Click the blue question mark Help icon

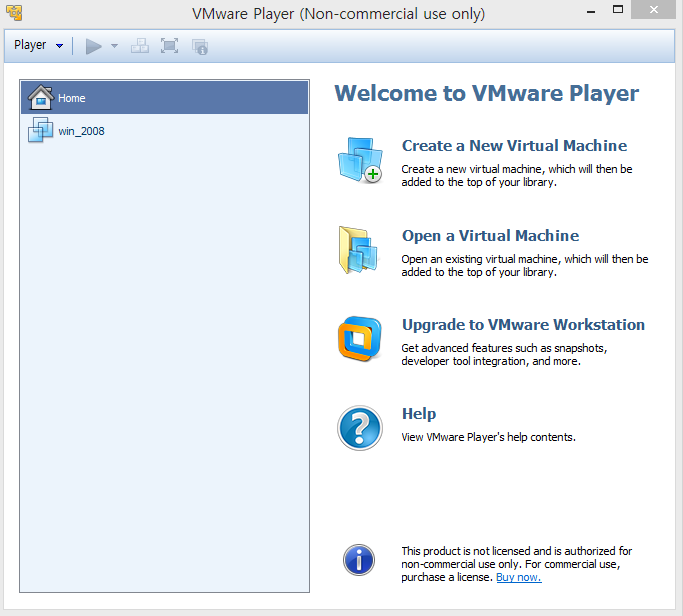coord(360,428)
